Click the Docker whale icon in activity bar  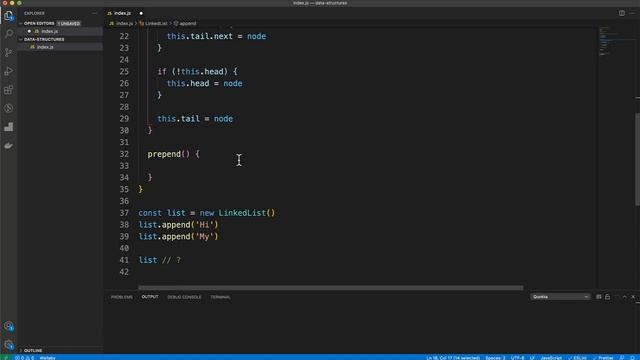point(9,146)
